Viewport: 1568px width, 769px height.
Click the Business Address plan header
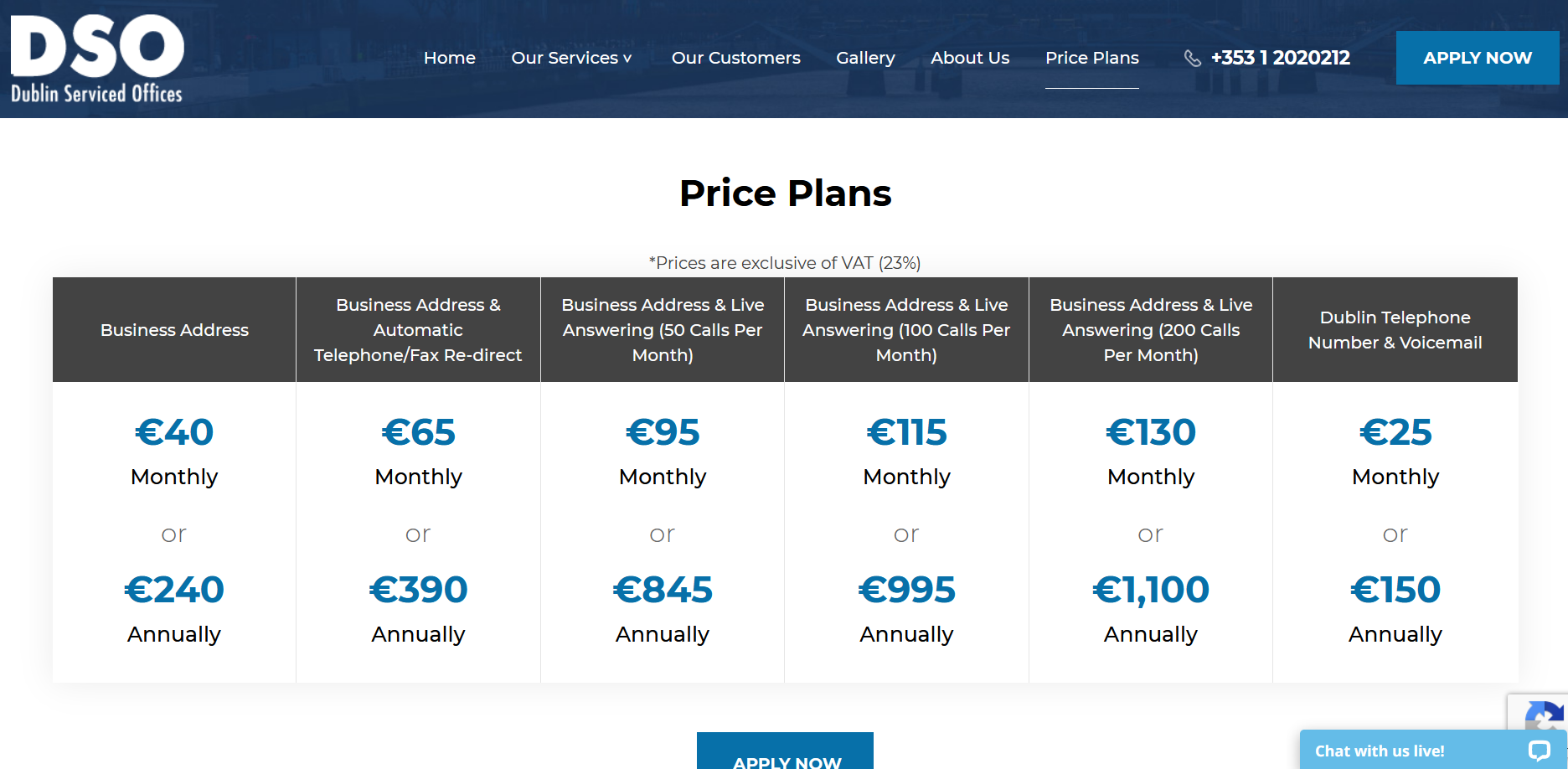point(174,330)
